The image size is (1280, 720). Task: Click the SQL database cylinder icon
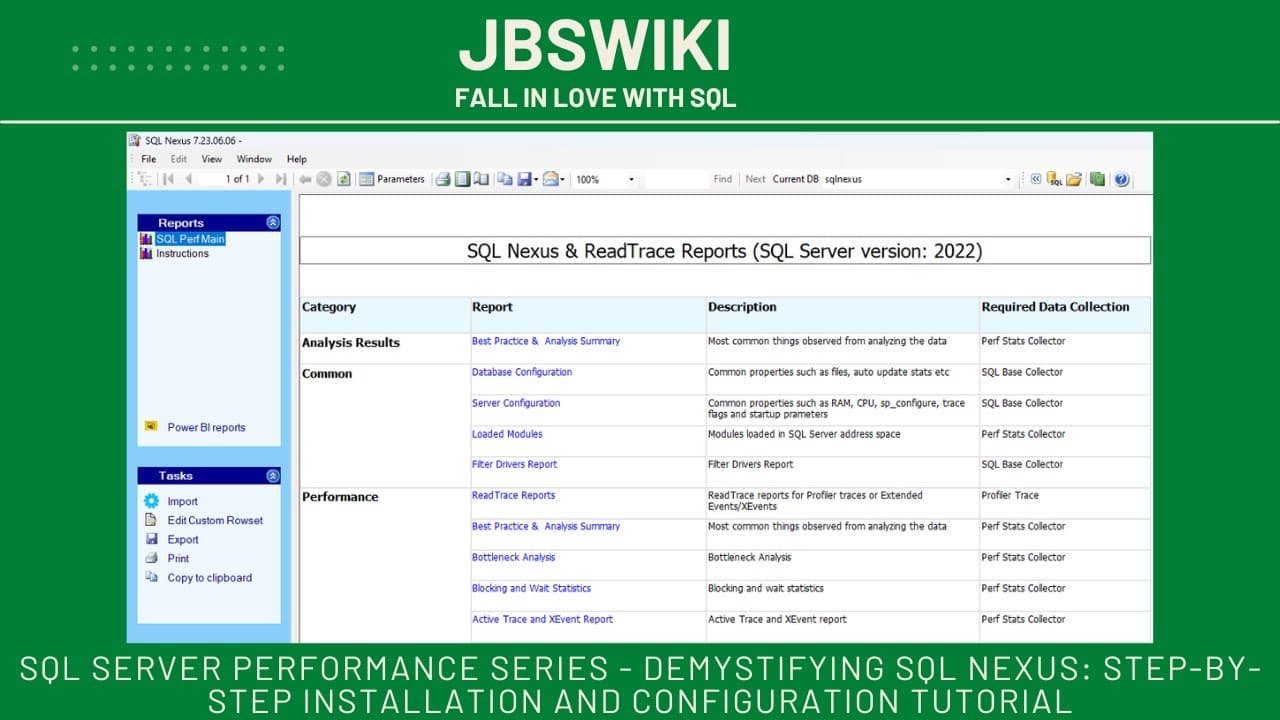[1055, 179]
